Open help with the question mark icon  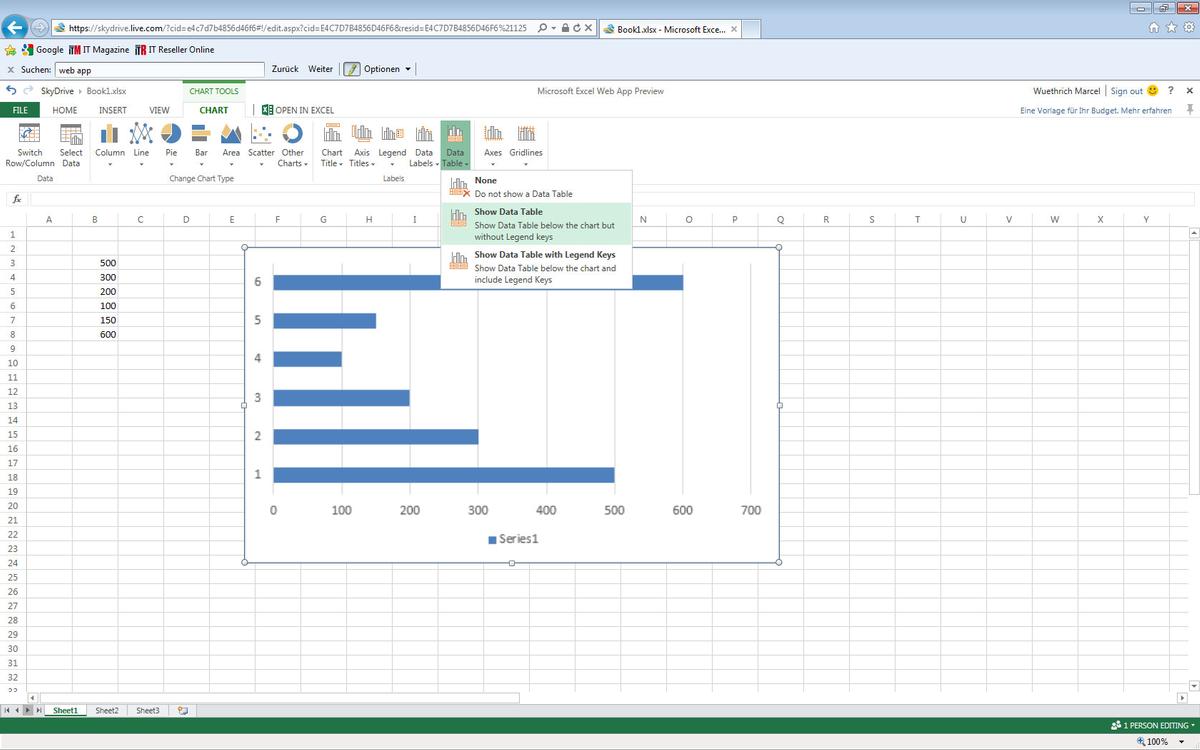tap(1171, 91)
